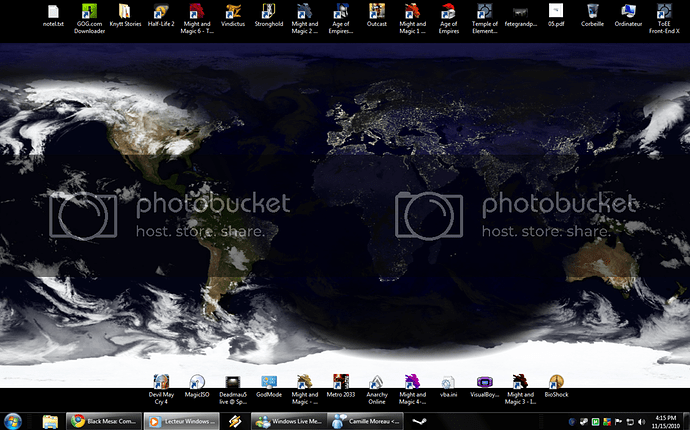The image size is (690, 430).
Task: Open the Ordinateur computer icon
Action: (628, 12)
